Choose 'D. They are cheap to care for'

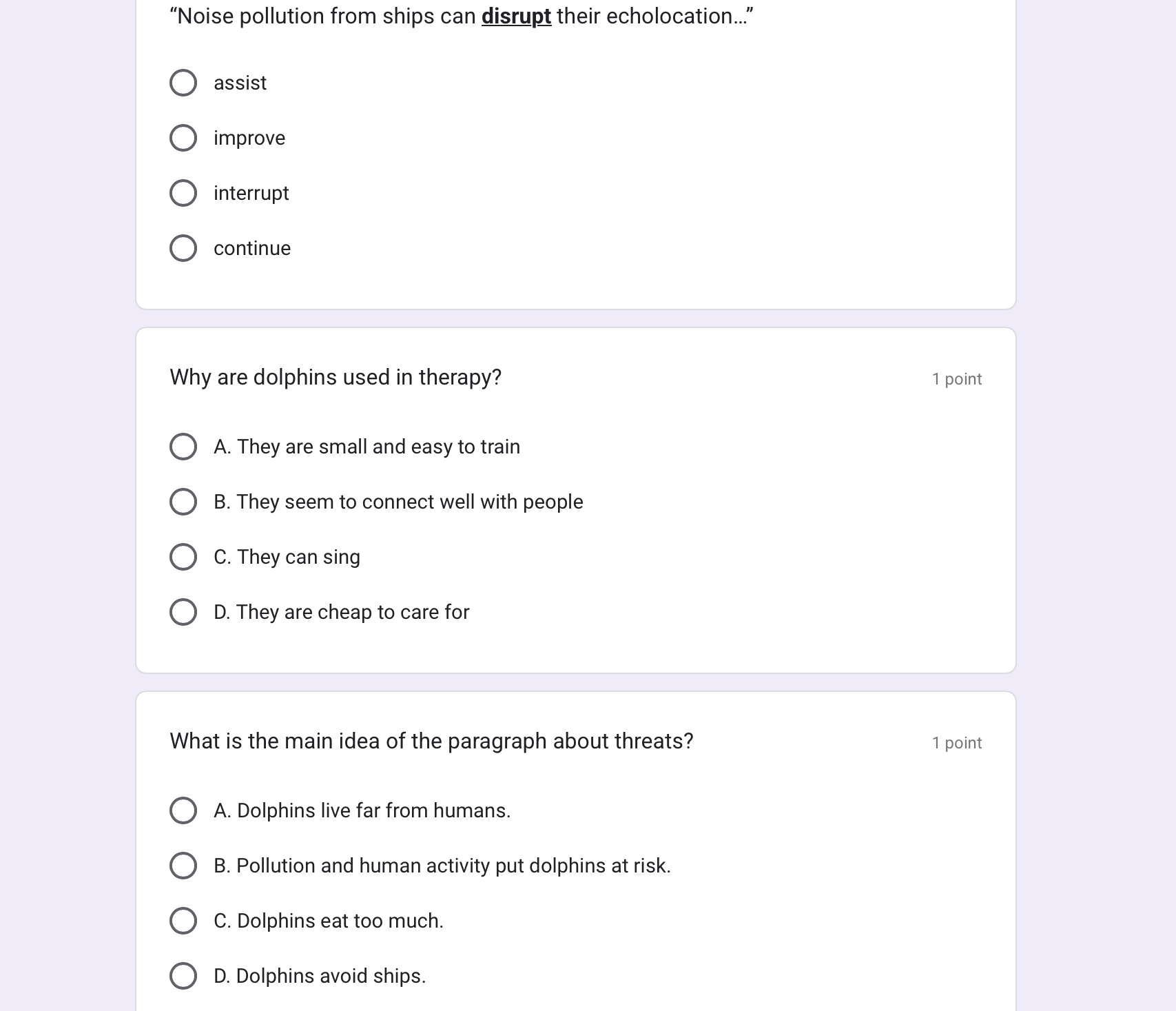point(183,612)
